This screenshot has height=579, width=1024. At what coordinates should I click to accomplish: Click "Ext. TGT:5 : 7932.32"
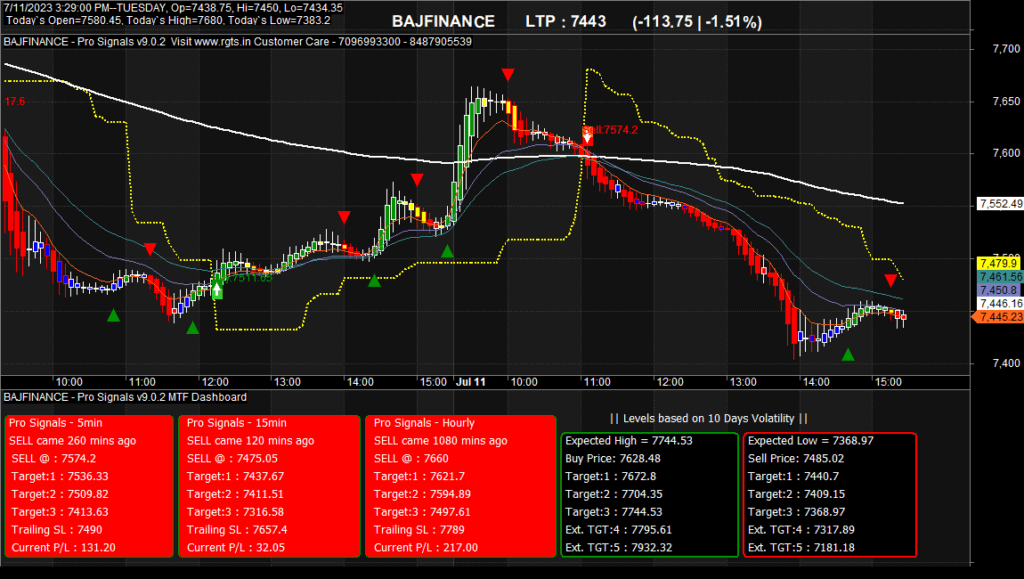618,548
